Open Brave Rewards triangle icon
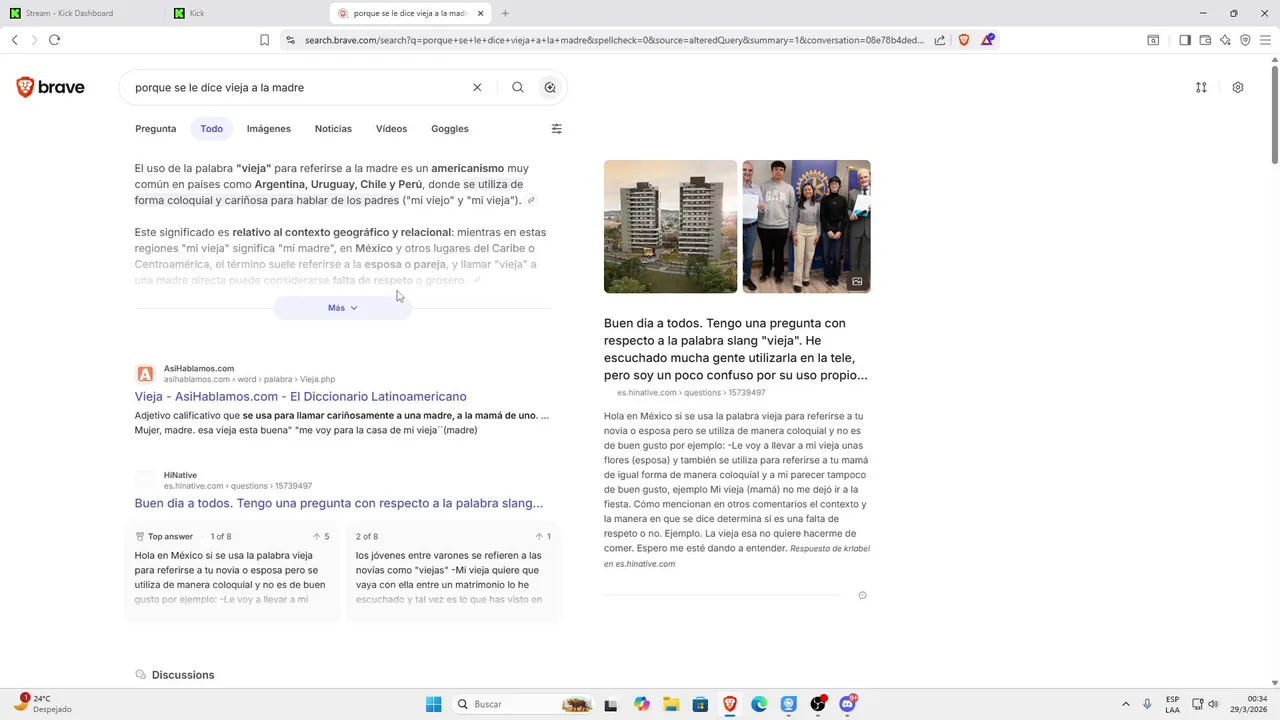The image size is (1280, 720). coord(987,40)
